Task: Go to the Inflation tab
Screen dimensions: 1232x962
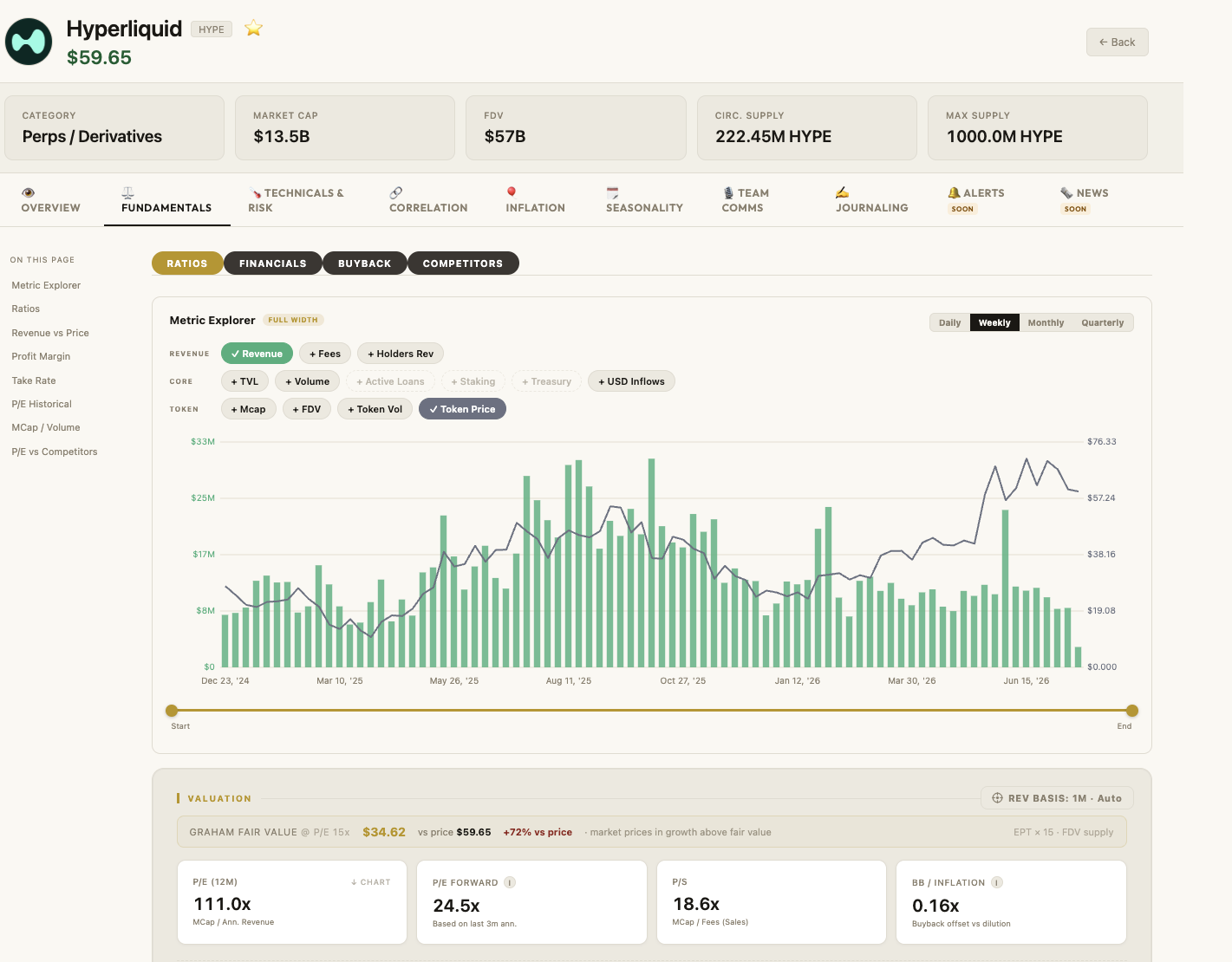Action: [536, 200]
